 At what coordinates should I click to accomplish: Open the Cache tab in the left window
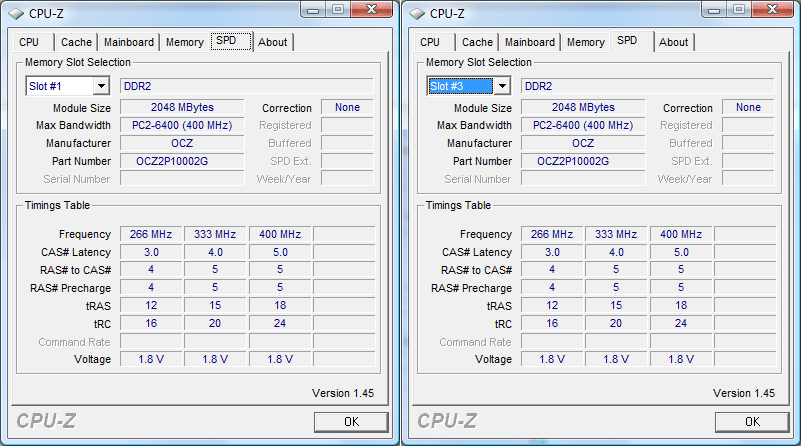(76, 42)
